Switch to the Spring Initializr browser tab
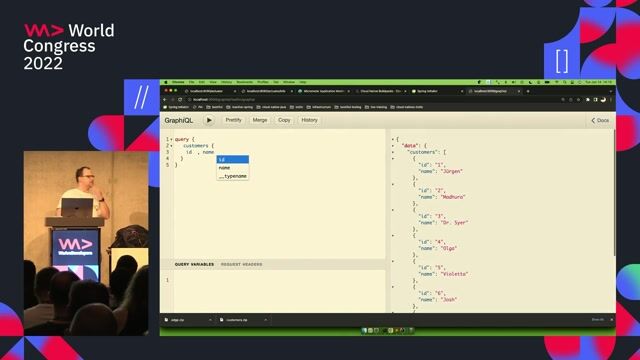Image resolution: width=640 pixels, height=360 pixels. click(436, 91)
